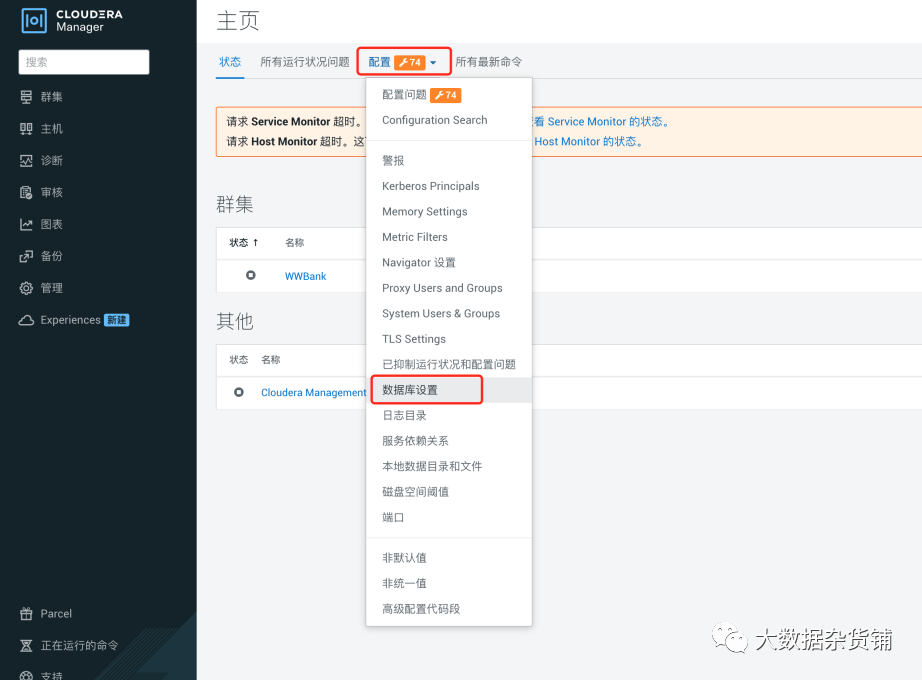This screenshot has width=922, height=680.
Task: Click the 74 badge beside 配置问题
Action: click(446, 95)
